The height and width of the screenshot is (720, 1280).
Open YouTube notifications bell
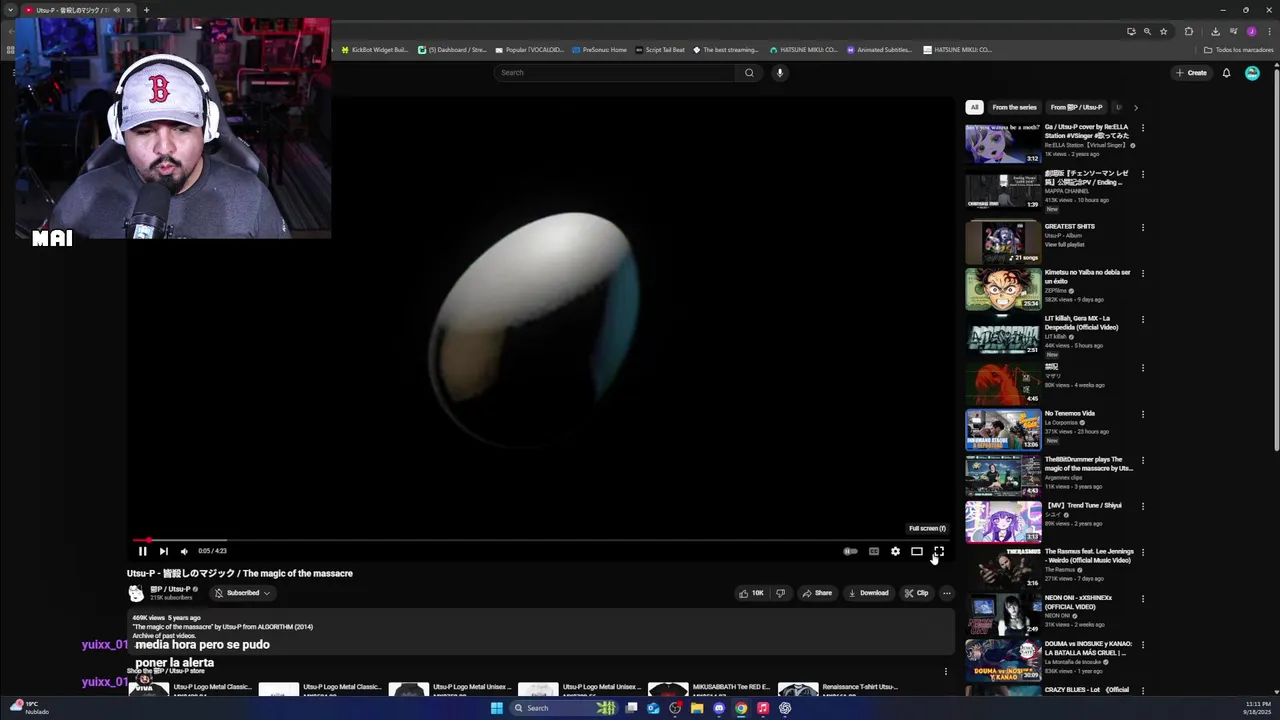pyautogui.click(x=1226, y=73)
